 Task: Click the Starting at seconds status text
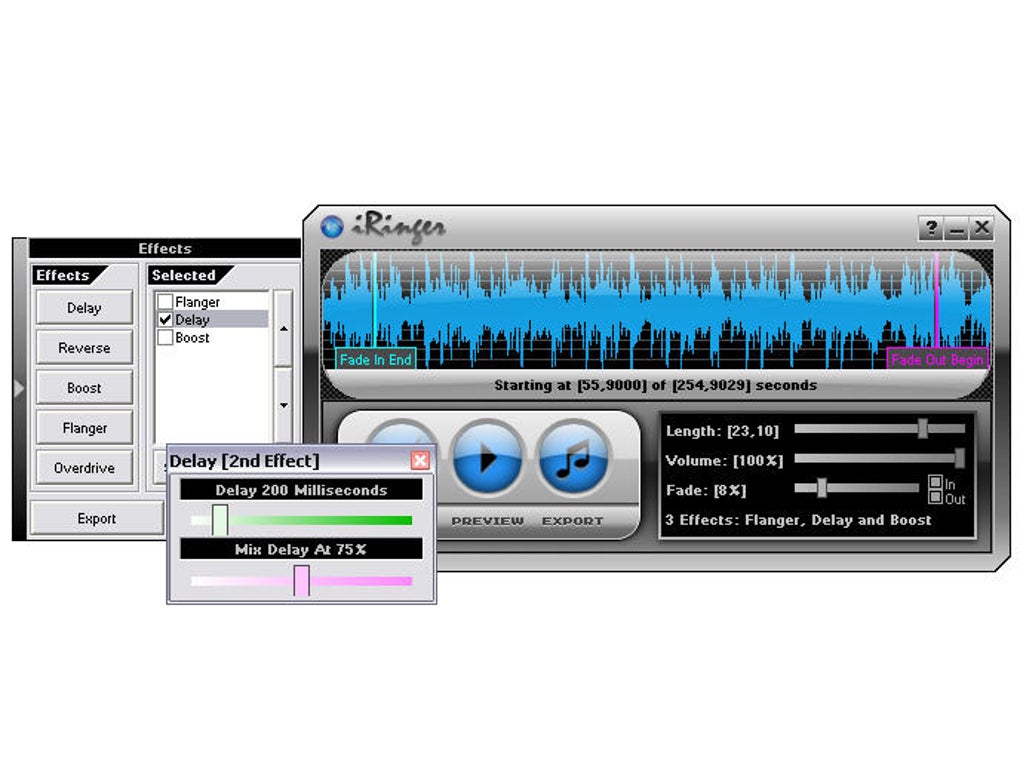656,385
